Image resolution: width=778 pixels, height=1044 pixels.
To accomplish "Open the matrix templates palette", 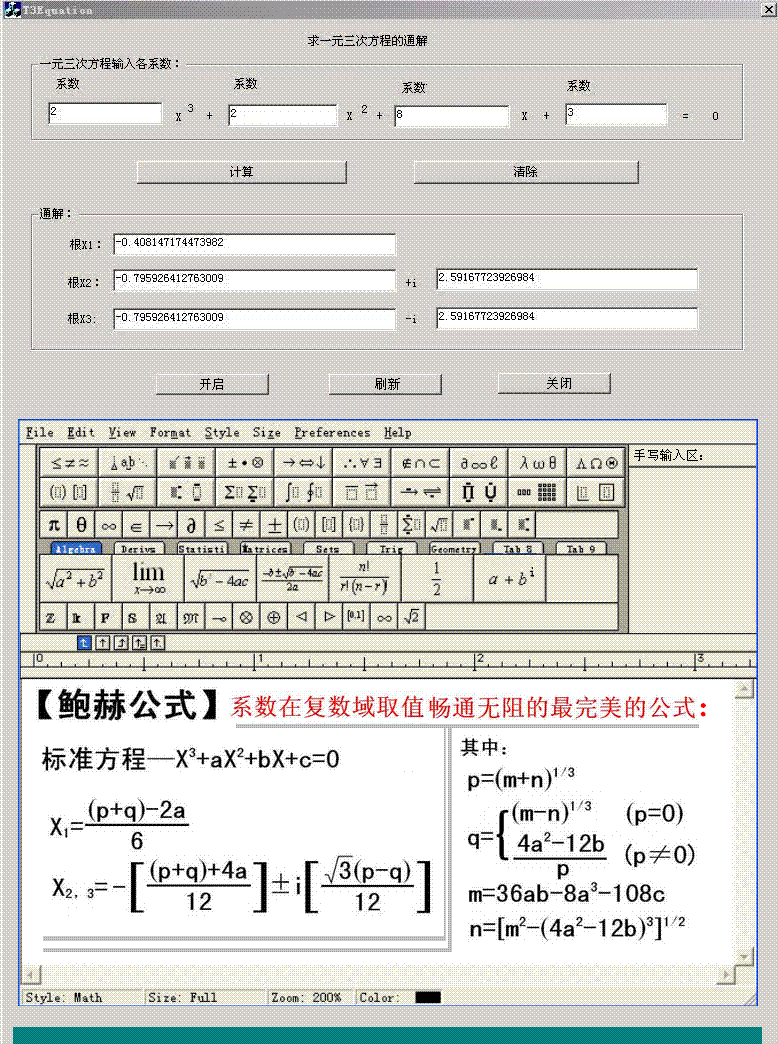I will (x=538, y=493).
